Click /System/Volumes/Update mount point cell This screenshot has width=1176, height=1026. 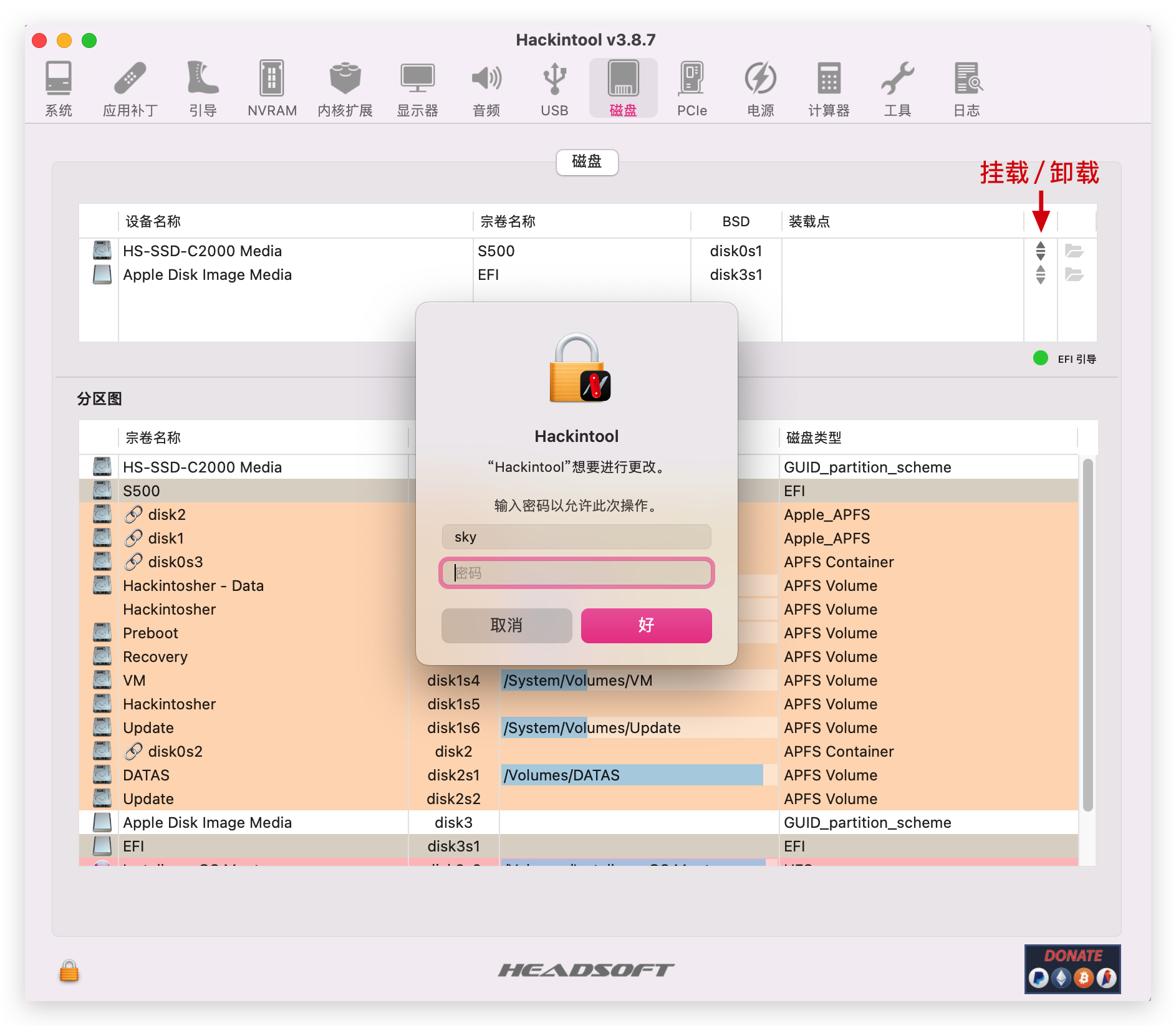click(639, 728)
